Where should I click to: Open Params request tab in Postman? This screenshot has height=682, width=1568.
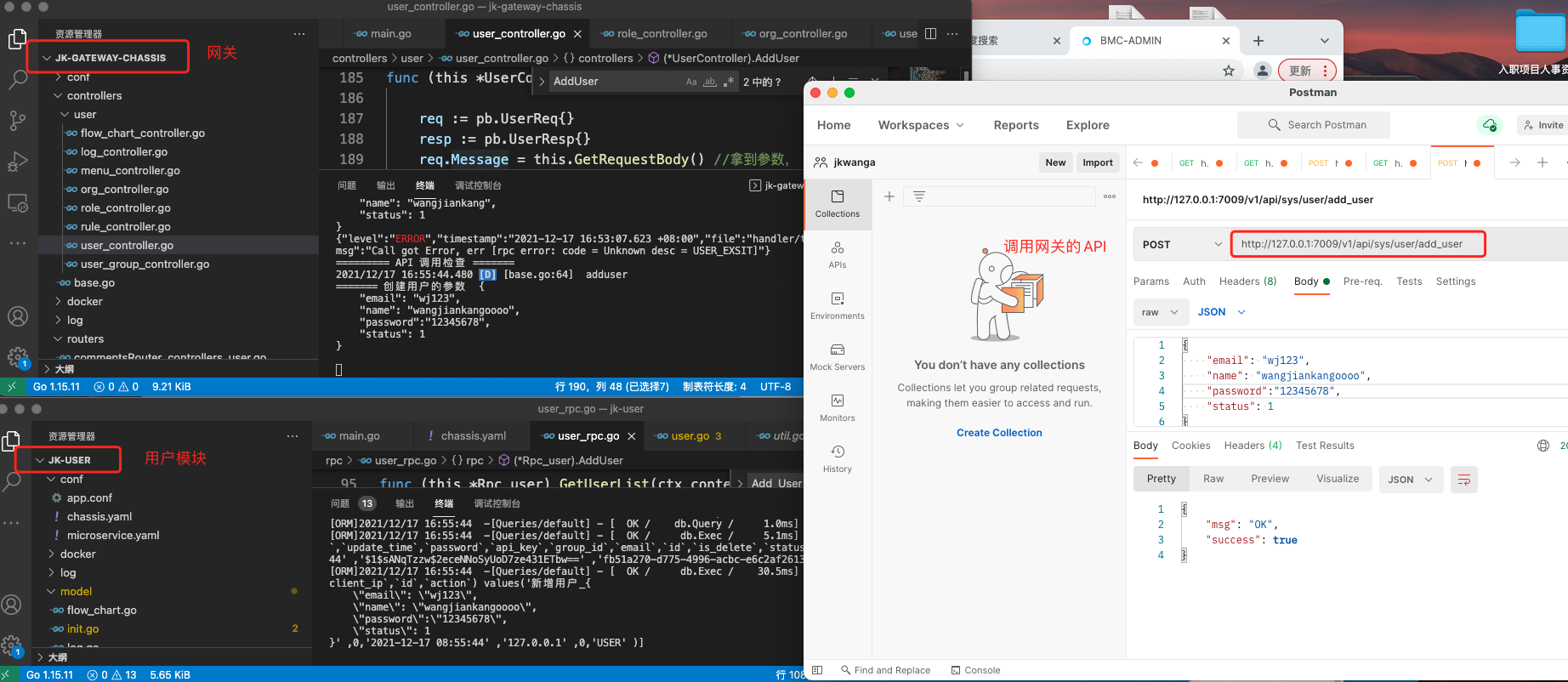point(1151,281)
